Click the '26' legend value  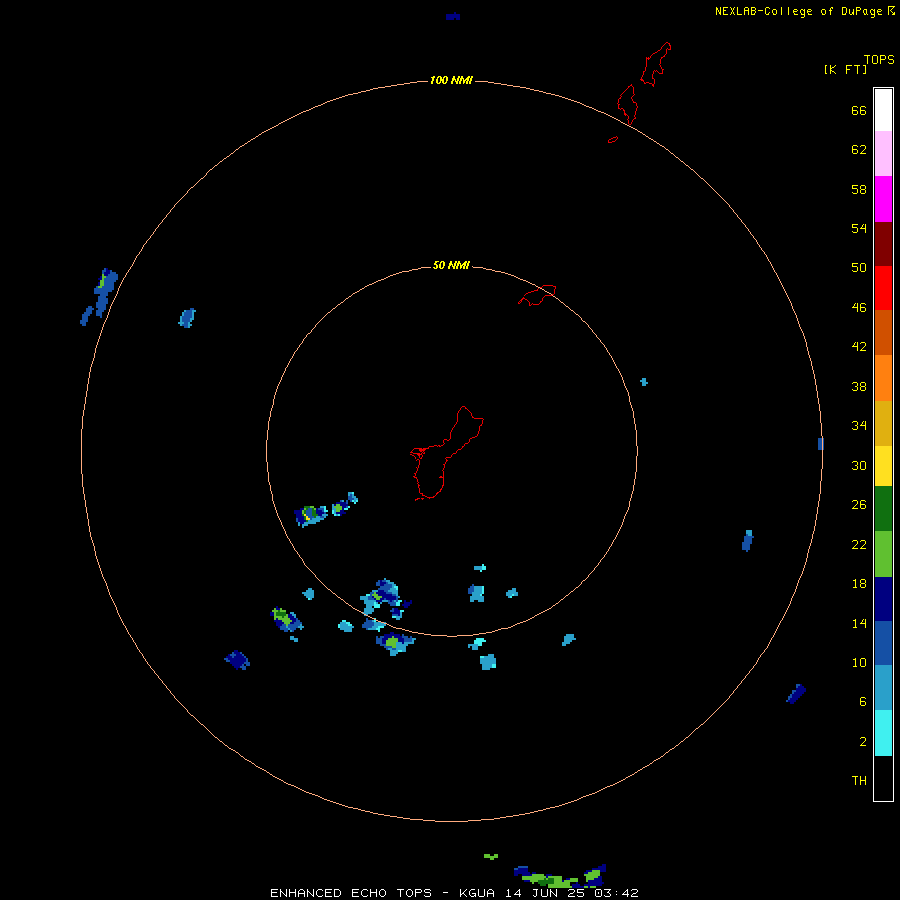pos(859,505)
